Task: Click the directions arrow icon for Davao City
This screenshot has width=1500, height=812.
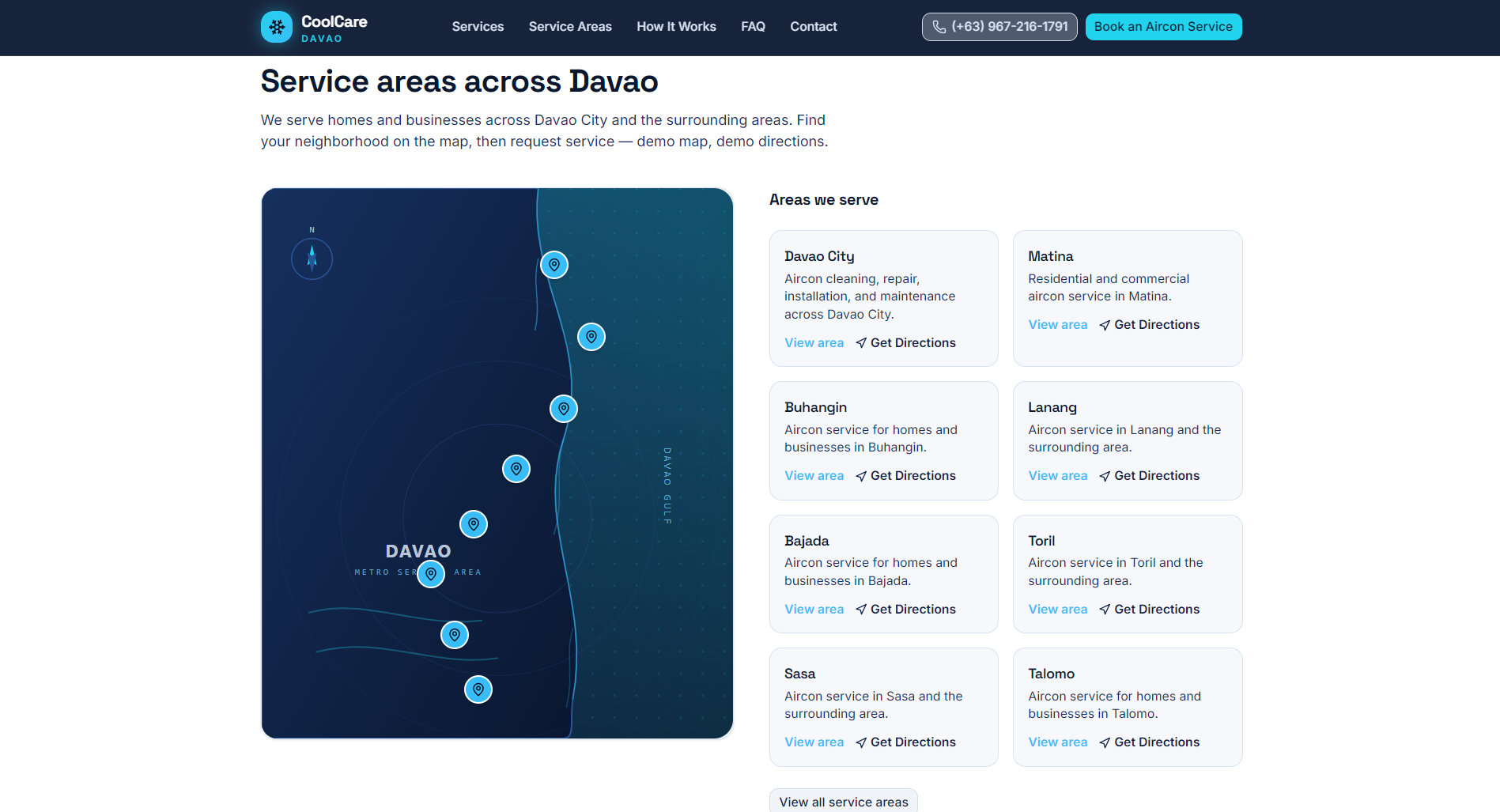Action: [x=861, y=343]
